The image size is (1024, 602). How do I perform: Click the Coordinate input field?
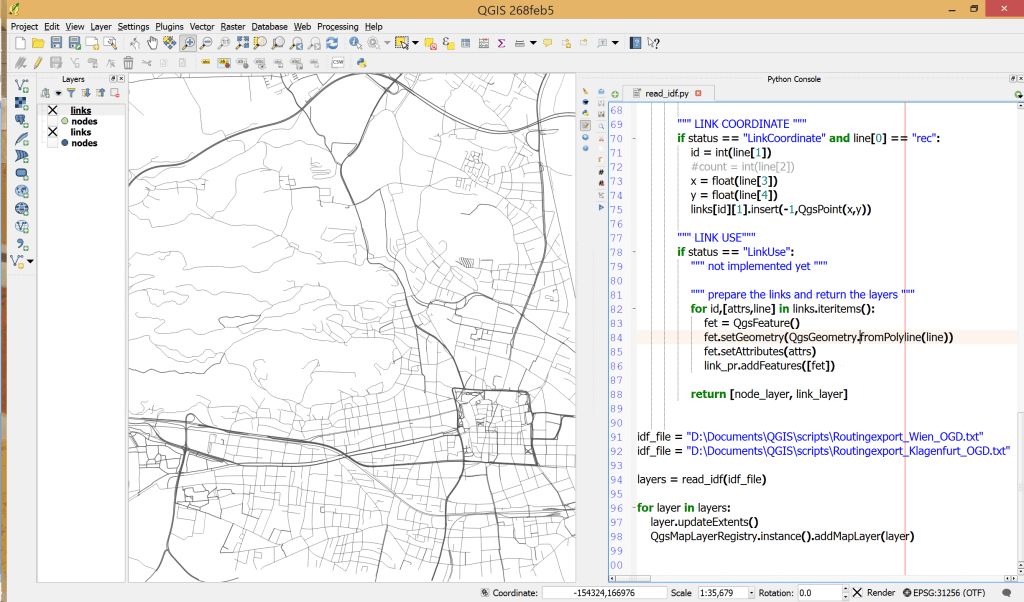tap(604, 593)
